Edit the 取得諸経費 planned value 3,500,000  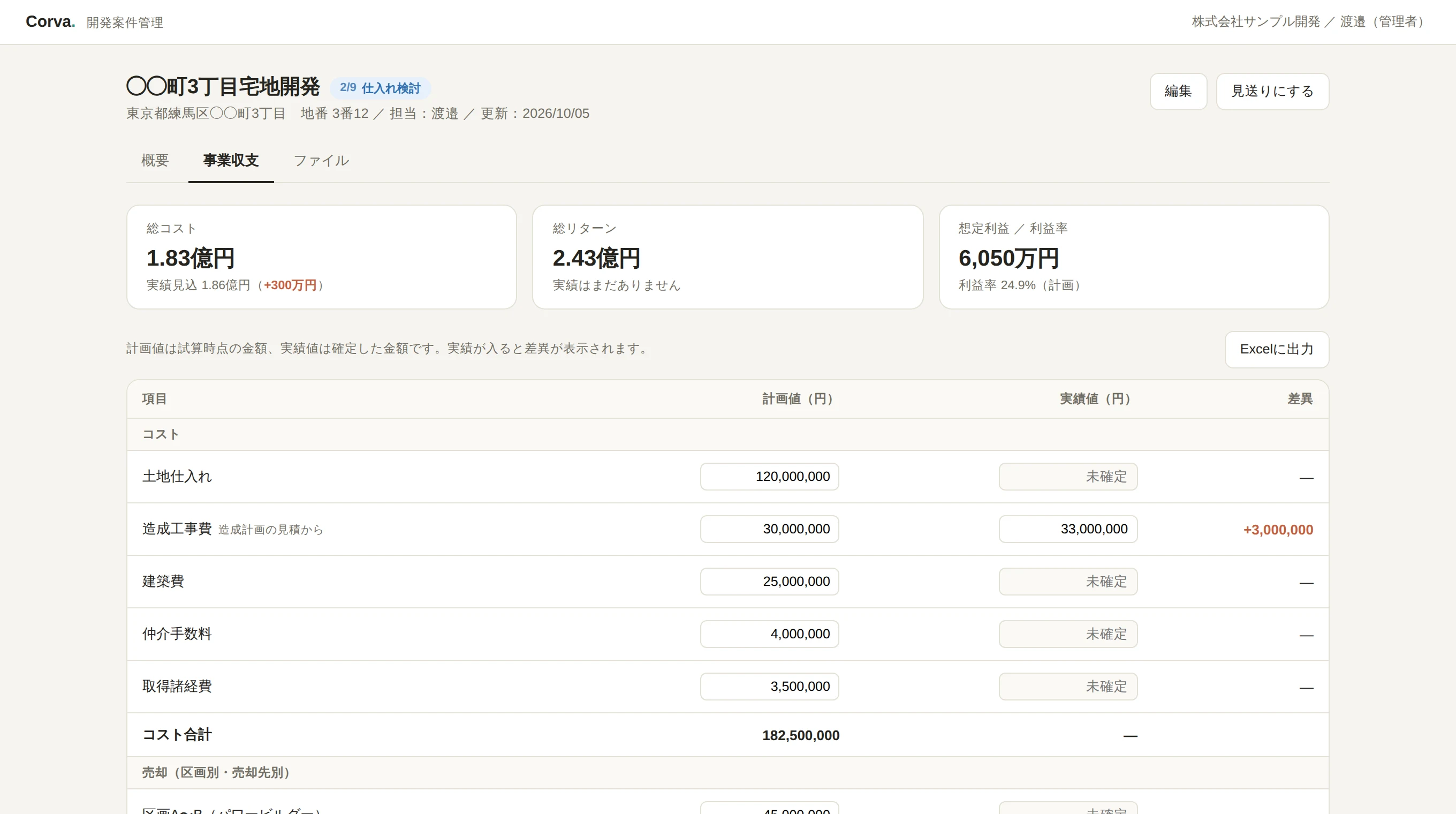tap(769, 687)
